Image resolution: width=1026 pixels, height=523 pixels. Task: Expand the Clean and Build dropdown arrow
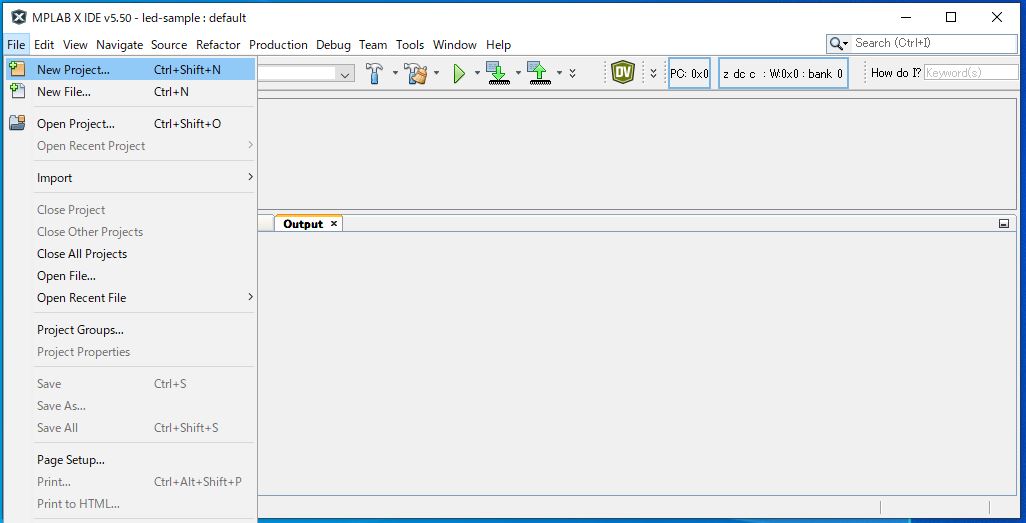click(436, 73)
